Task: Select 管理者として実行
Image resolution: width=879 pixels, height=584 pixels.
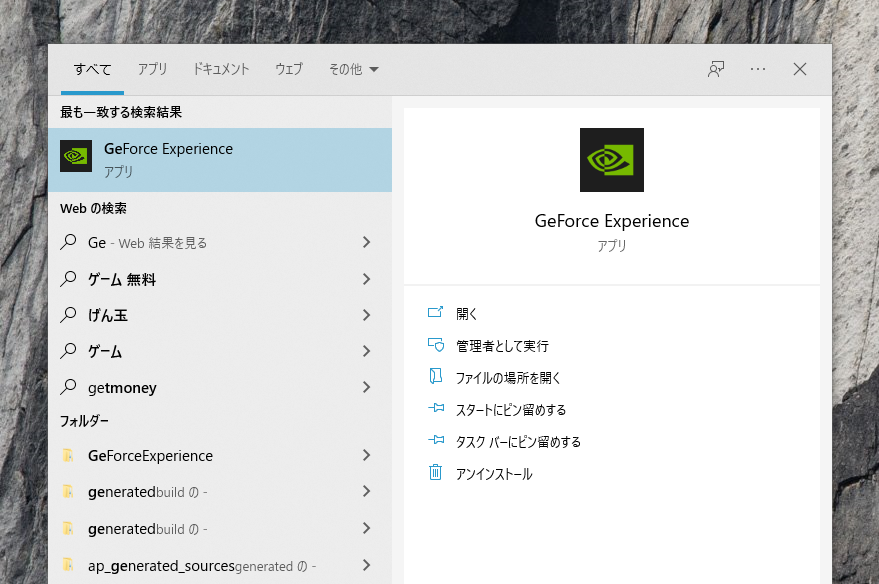Action: pyautogui.click(x=502, y=346)
